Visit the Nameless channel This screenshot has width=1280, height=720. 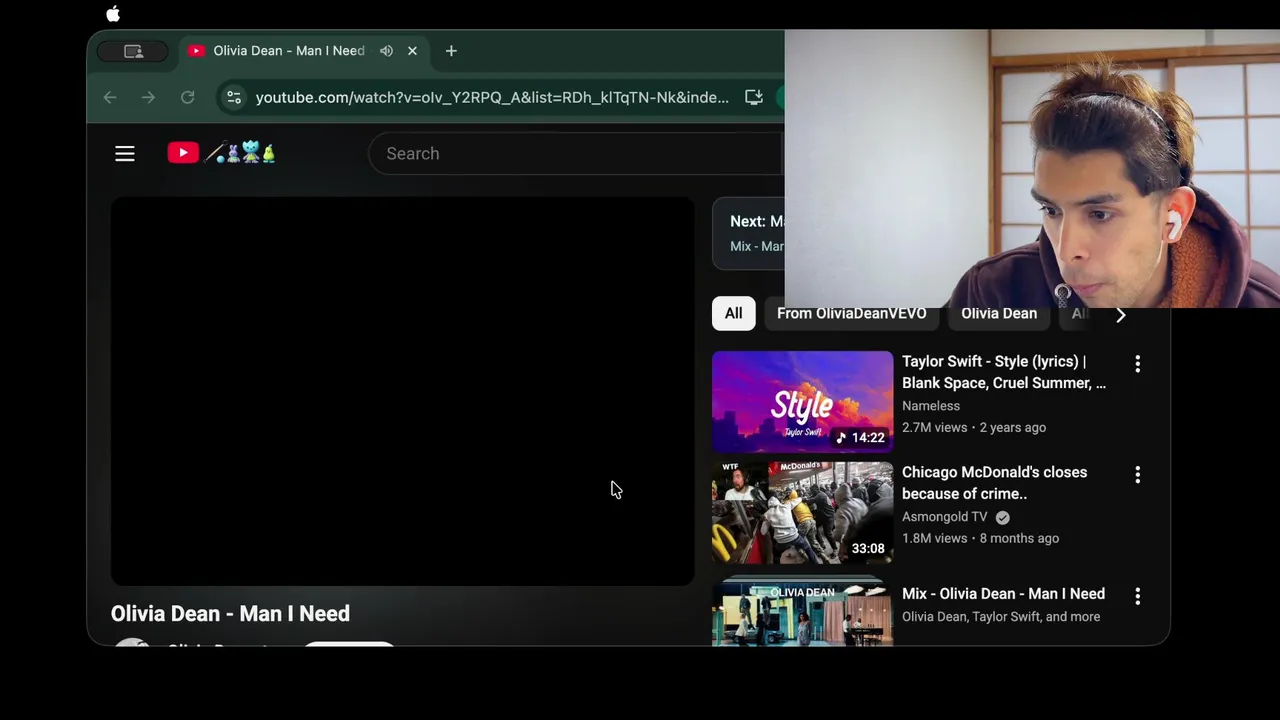pyautogui.click(x=931, y=406)
